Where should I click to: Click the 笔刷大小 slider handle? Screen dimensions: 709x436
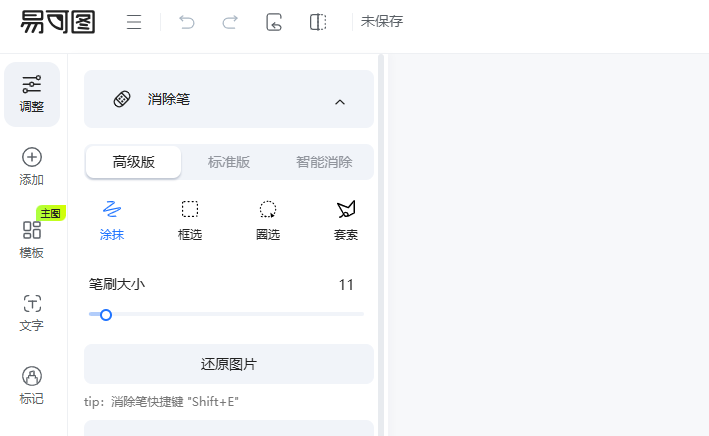(106, 315)
